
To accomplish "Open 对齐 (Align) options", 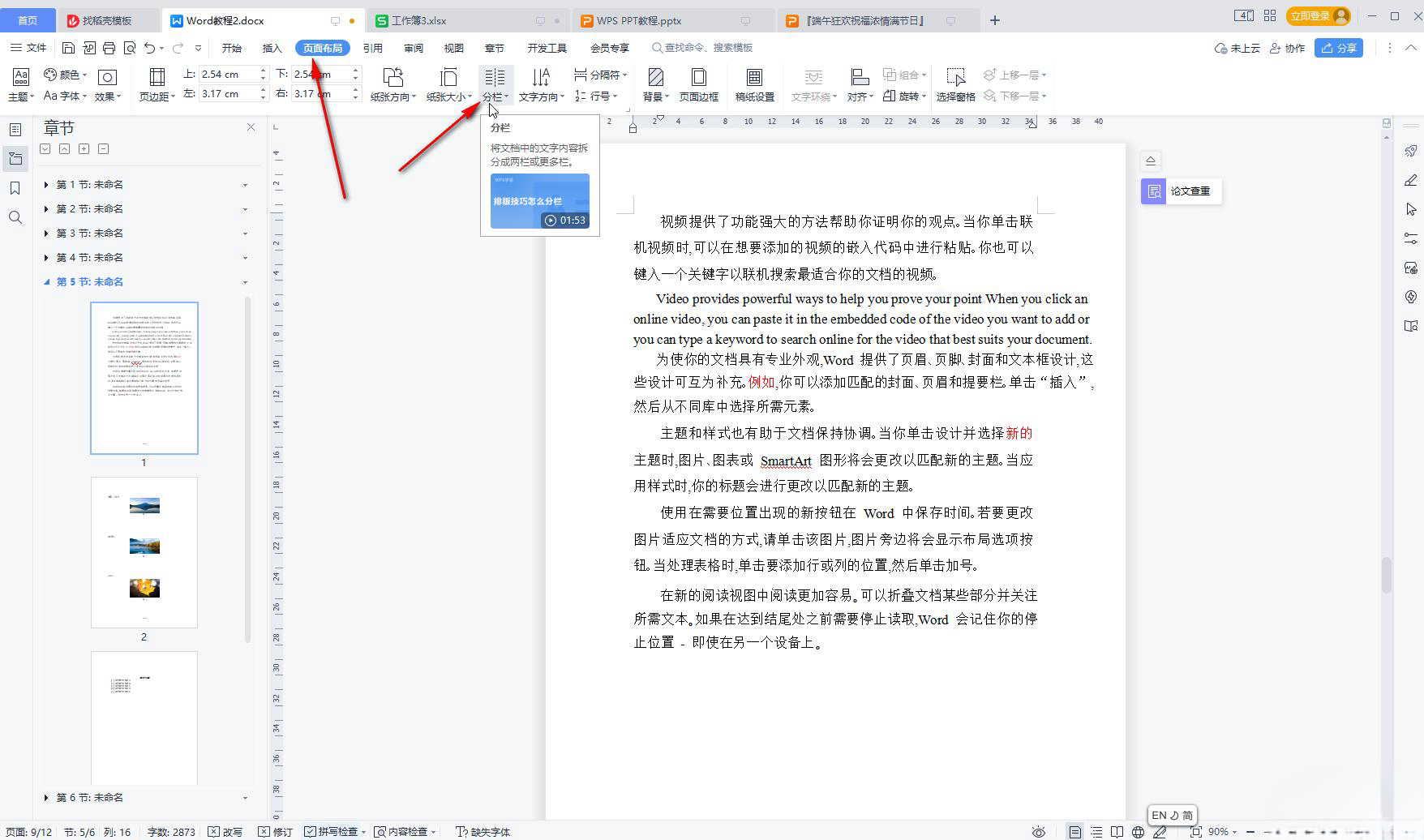I will [860, 85].
